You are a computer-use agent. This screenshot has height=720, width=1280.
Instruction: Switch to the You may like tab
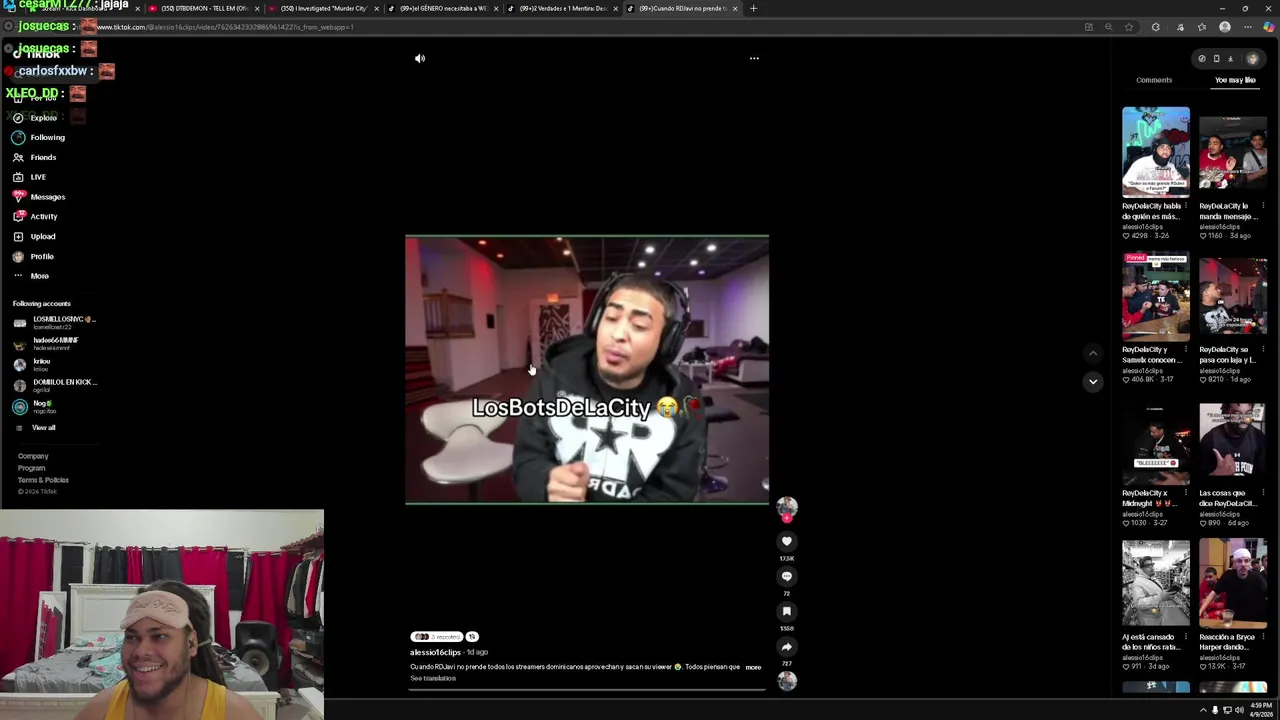coord(1235,80)
